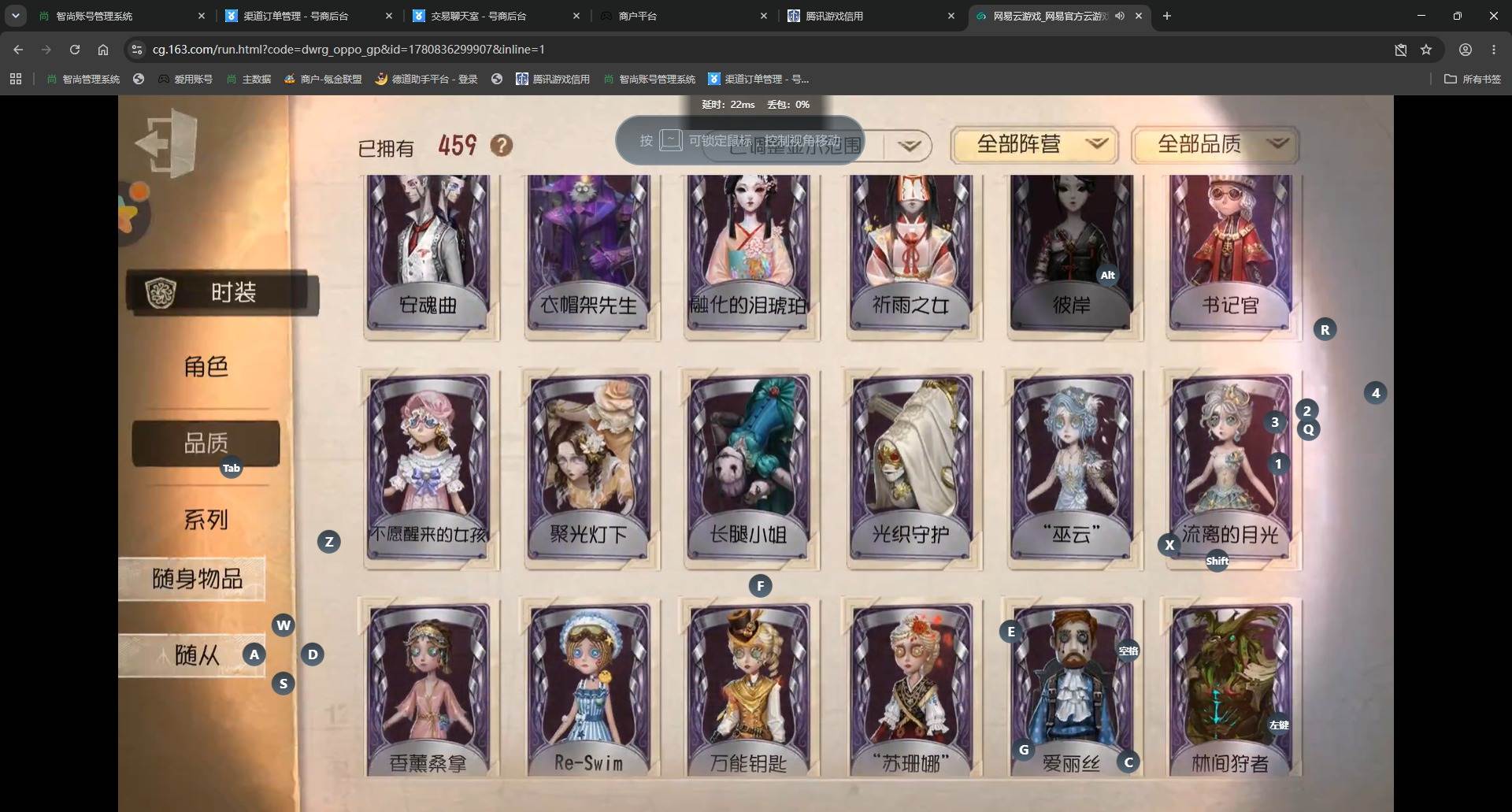This screenshot has width=1512, height=812.
Task: Switch to the 智尚账号管理系统 browser tab
Action: tap(123, 16)
